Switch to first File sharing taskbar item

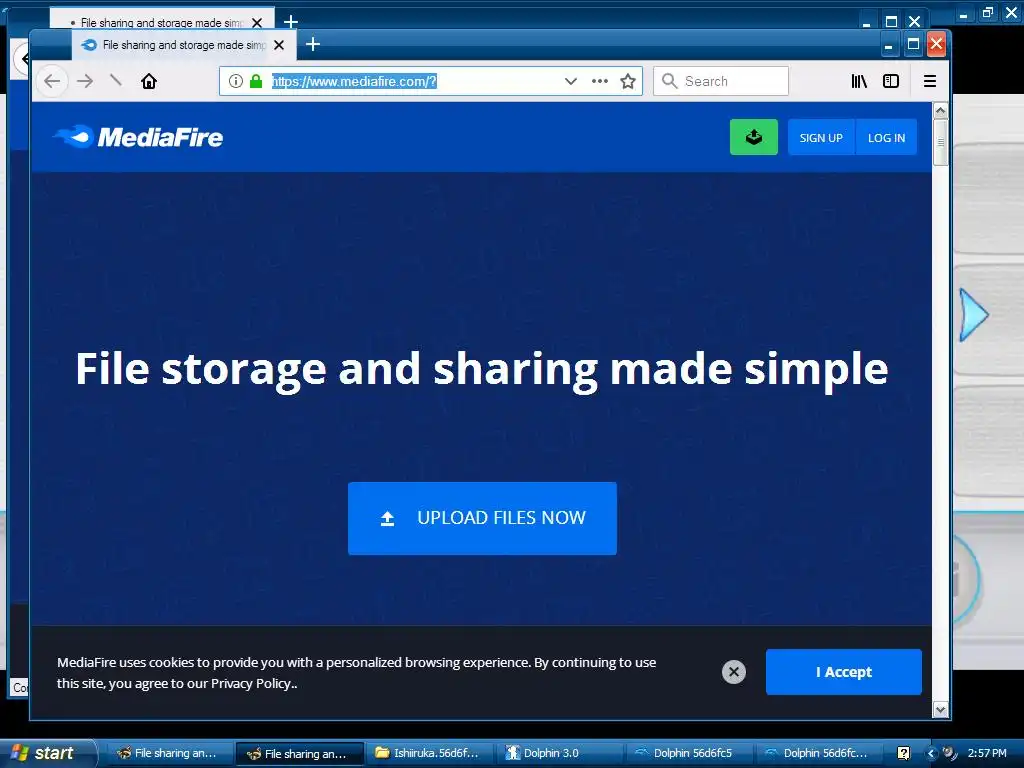pos(168,753)
